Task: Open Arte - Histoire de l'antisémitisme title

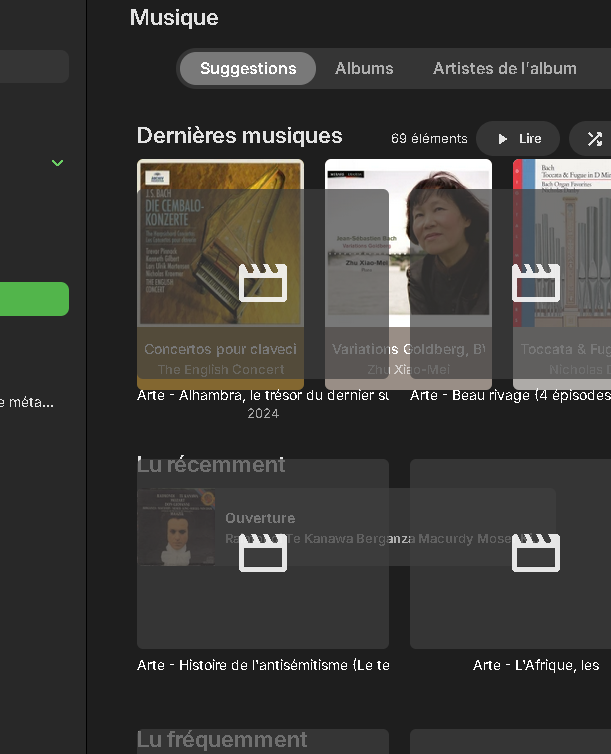Action: [263, 665]
